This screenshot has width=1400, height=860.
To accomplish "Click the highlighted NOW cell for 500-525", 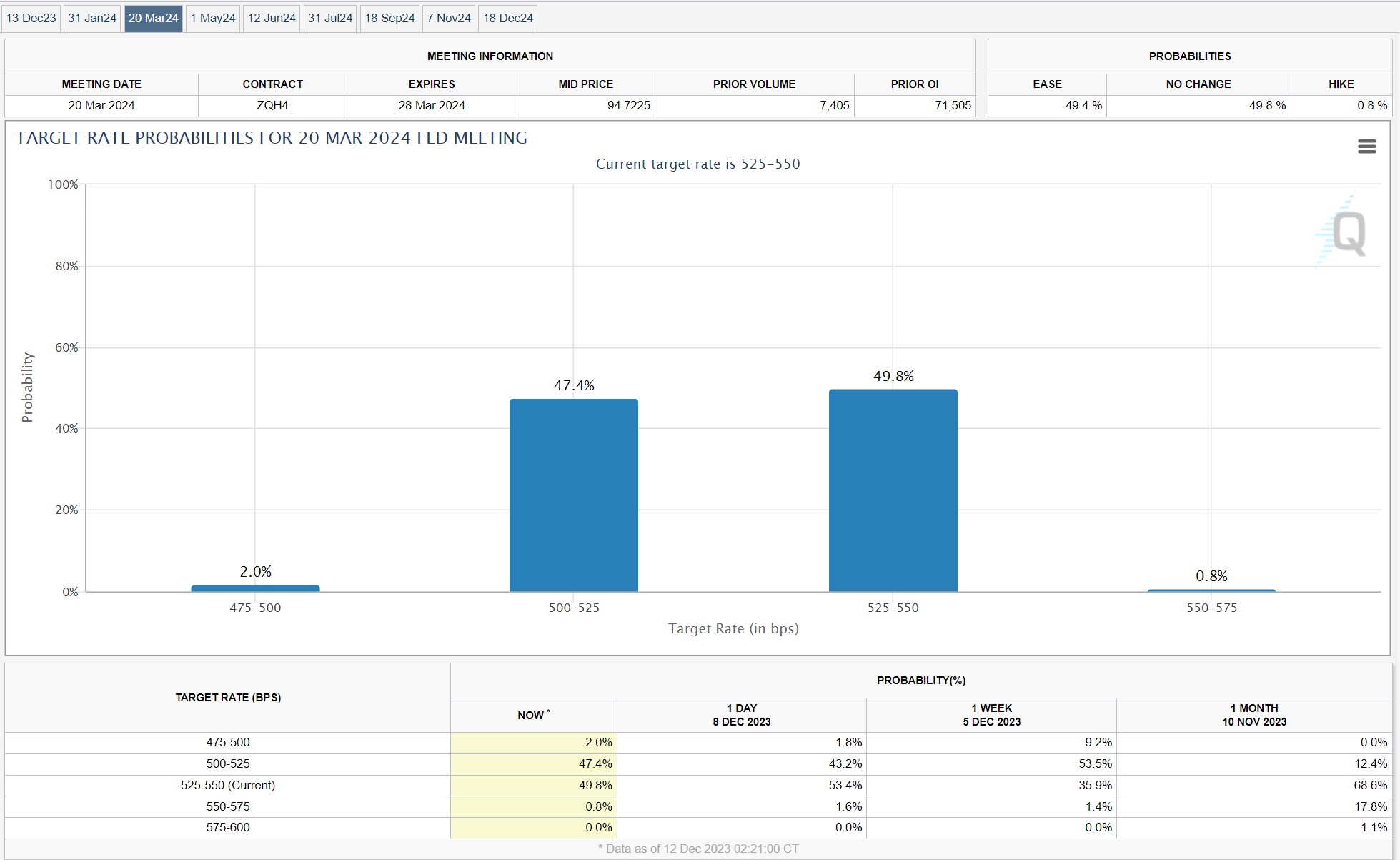I will 534,763.
